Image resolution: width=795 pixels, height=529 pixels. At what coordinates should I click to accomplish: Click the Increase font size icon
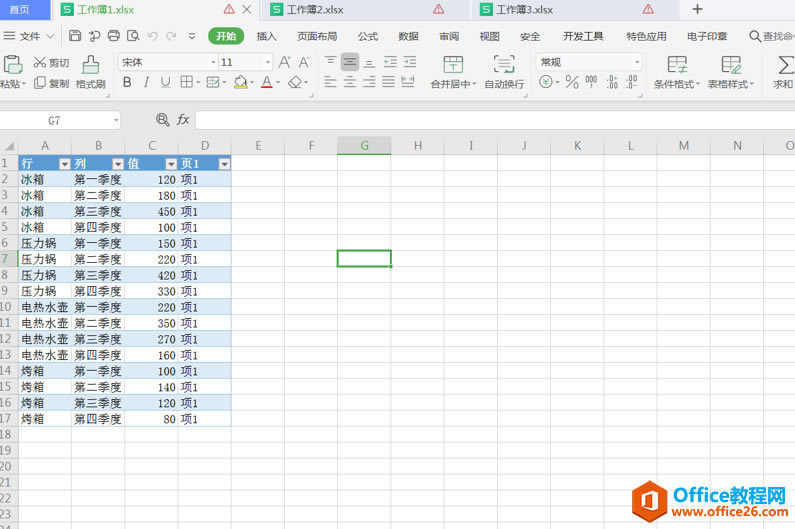pyautogui.click(x=284, y=62)
